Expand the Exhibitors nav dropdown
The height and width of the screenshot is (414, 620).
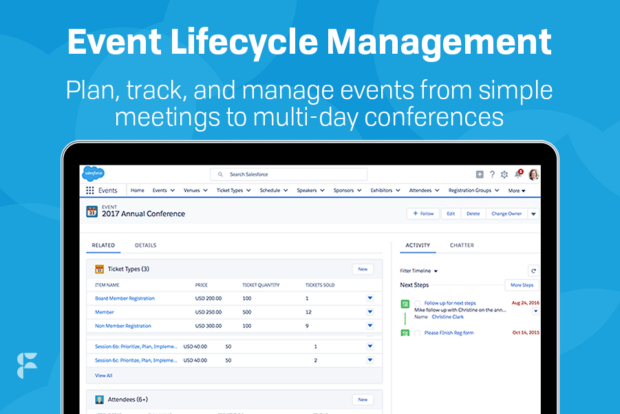pyautogui.click(x=398, y=191)
